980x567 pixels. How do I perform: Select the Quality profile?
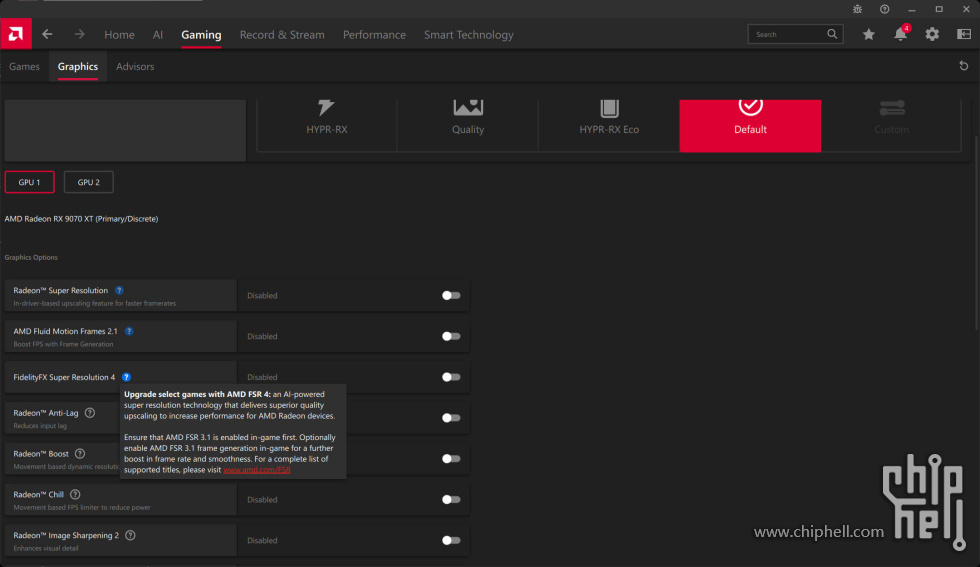pyautogui.click(x=468, y=125)
